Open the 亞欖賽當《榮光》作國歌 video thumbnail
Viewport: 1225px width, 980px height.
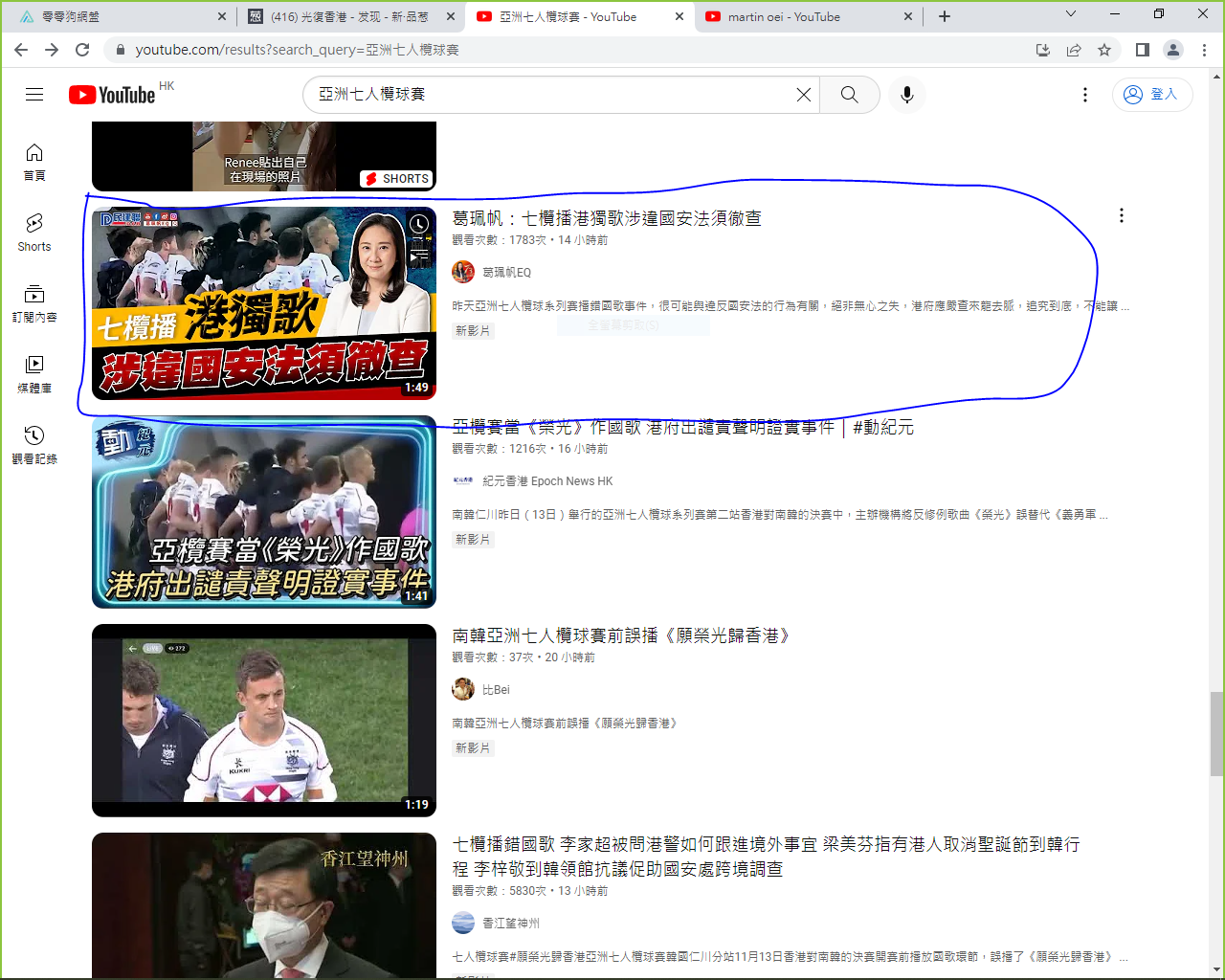point(264,512)
